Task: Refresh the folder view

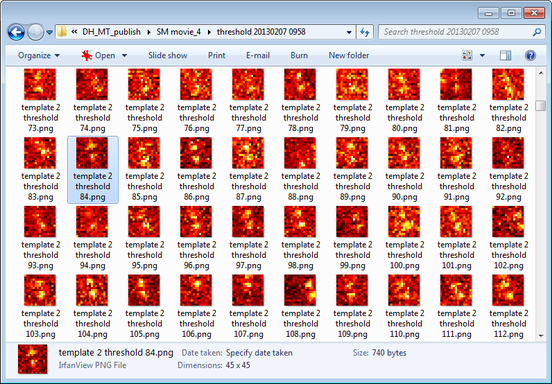Action: click(x=364, y=32)
